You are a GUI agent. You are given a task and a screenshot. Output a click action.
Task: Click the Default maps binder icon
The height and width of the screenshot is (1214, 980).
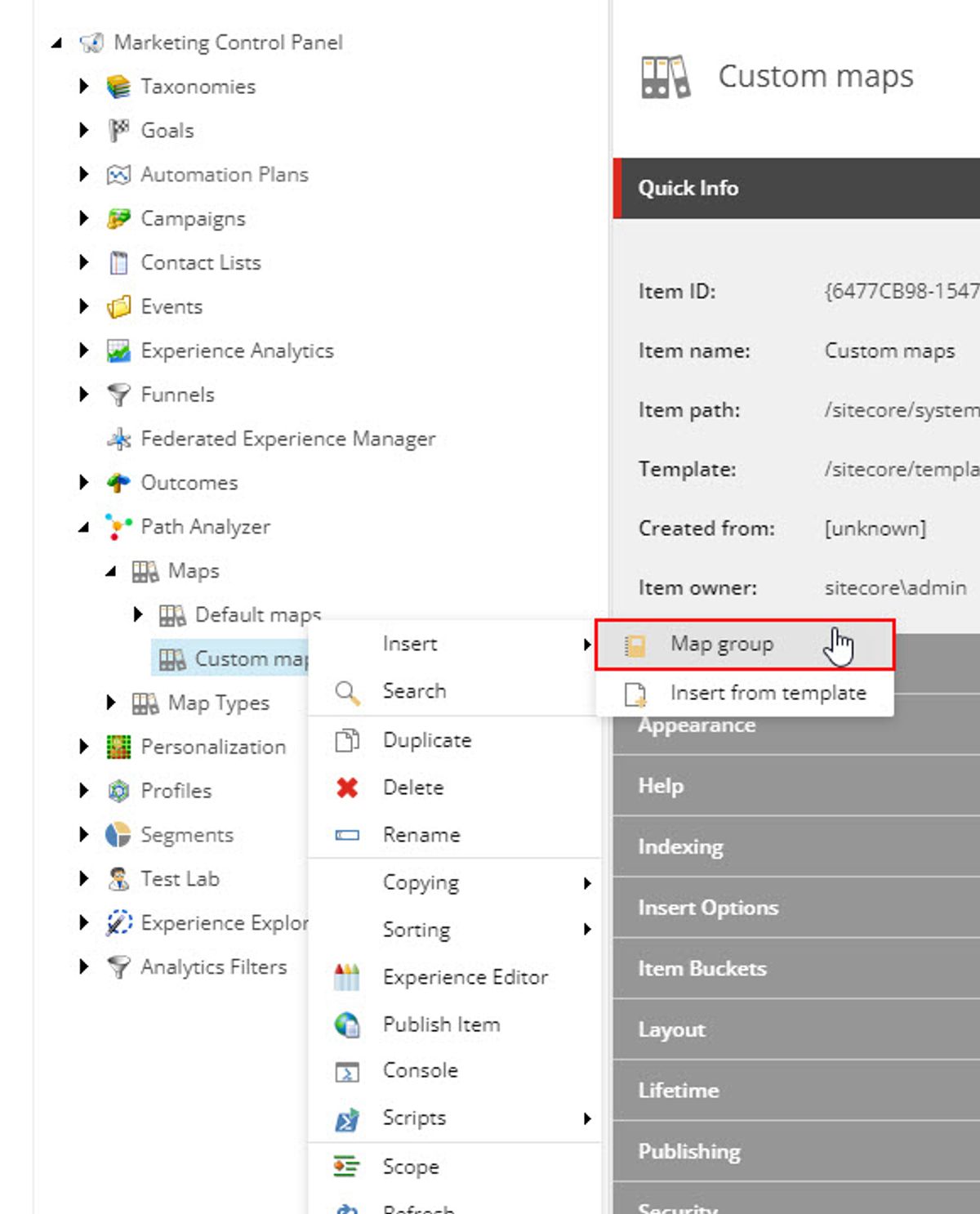pyautogui.click(x=172, y=615)
